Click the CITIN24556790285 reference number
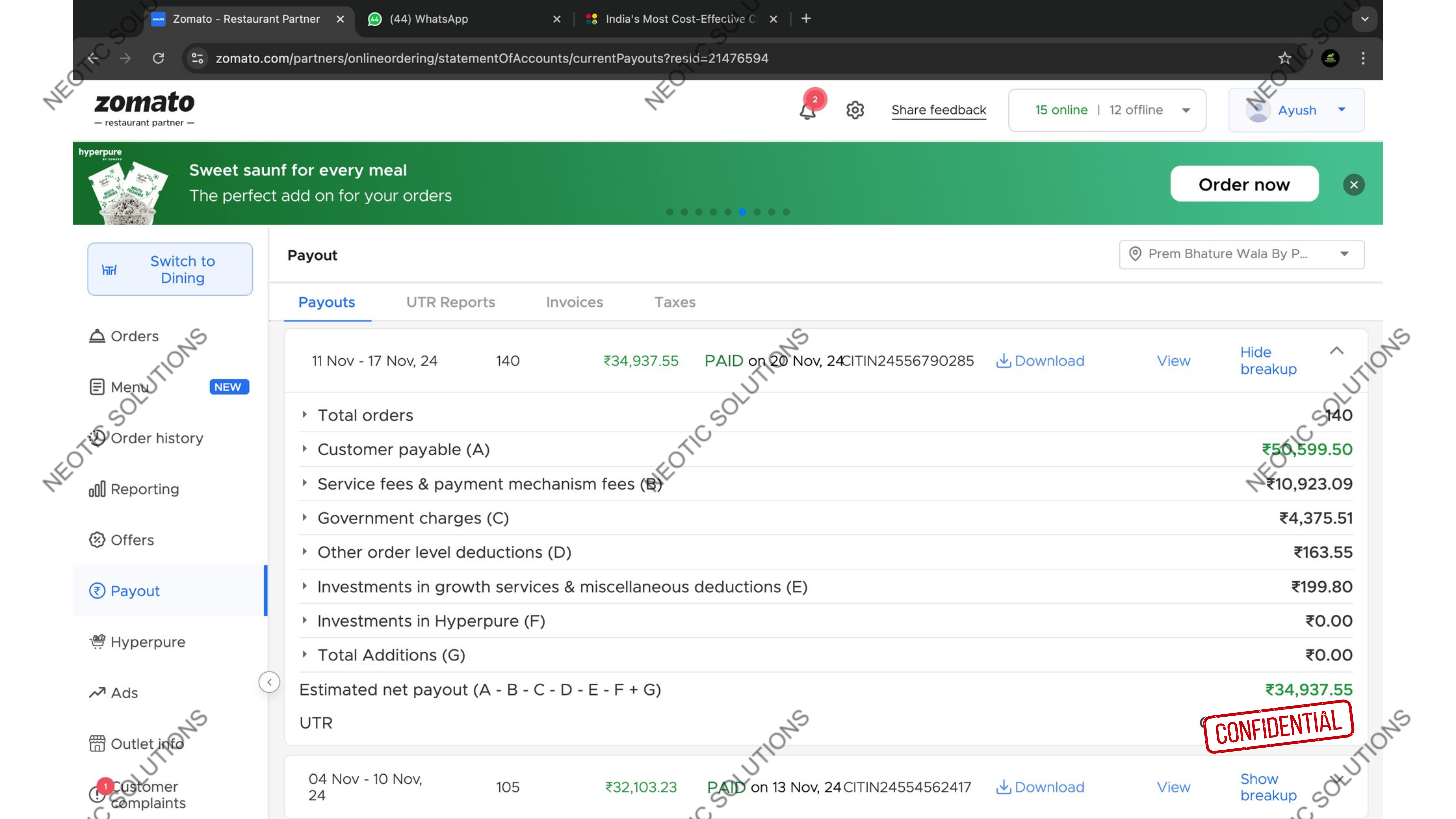Viewport: 1456px width, 819px height. click(908, 361)
